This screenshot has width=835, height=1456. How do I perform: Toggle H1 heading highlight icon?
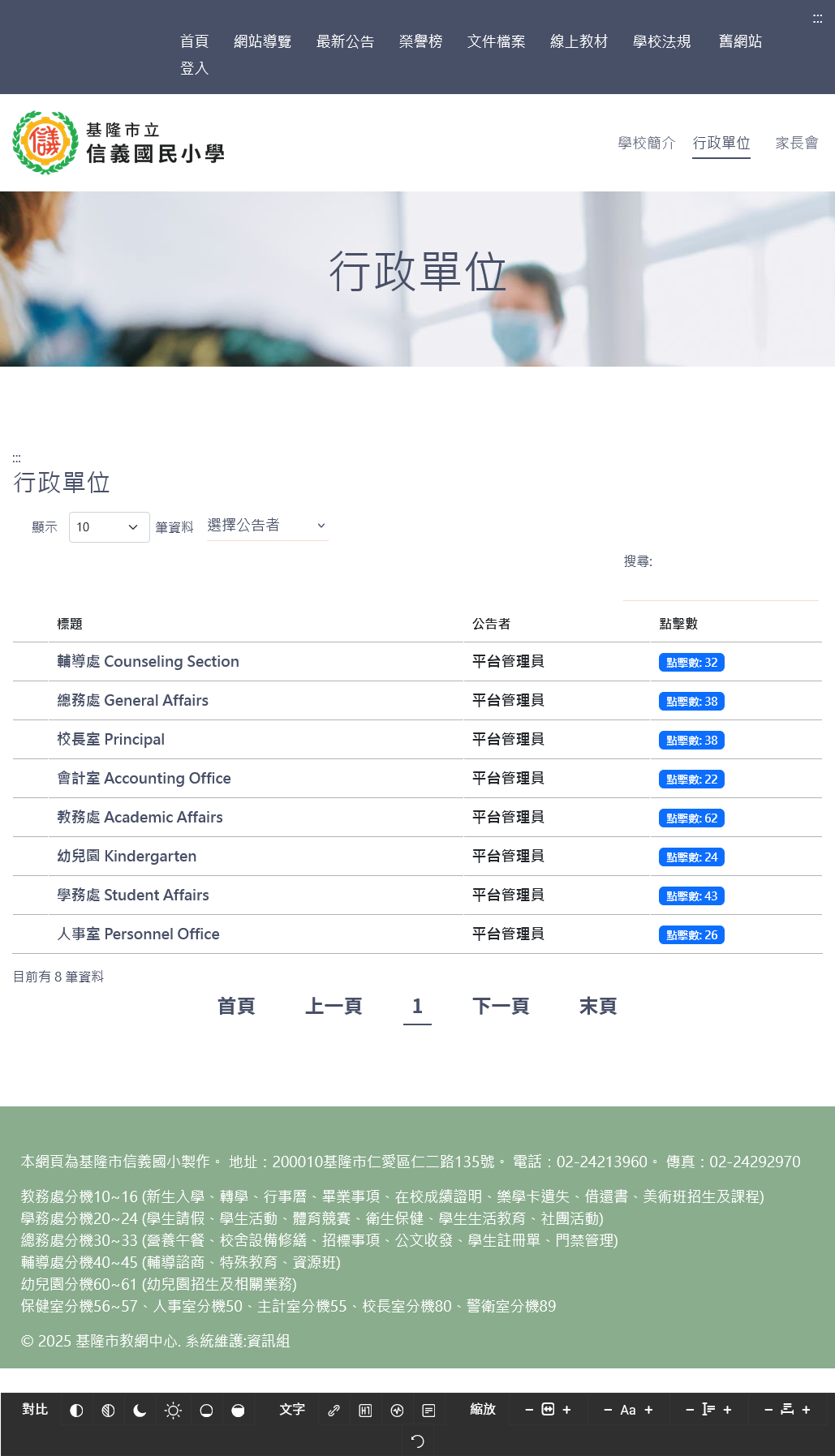365,1411
